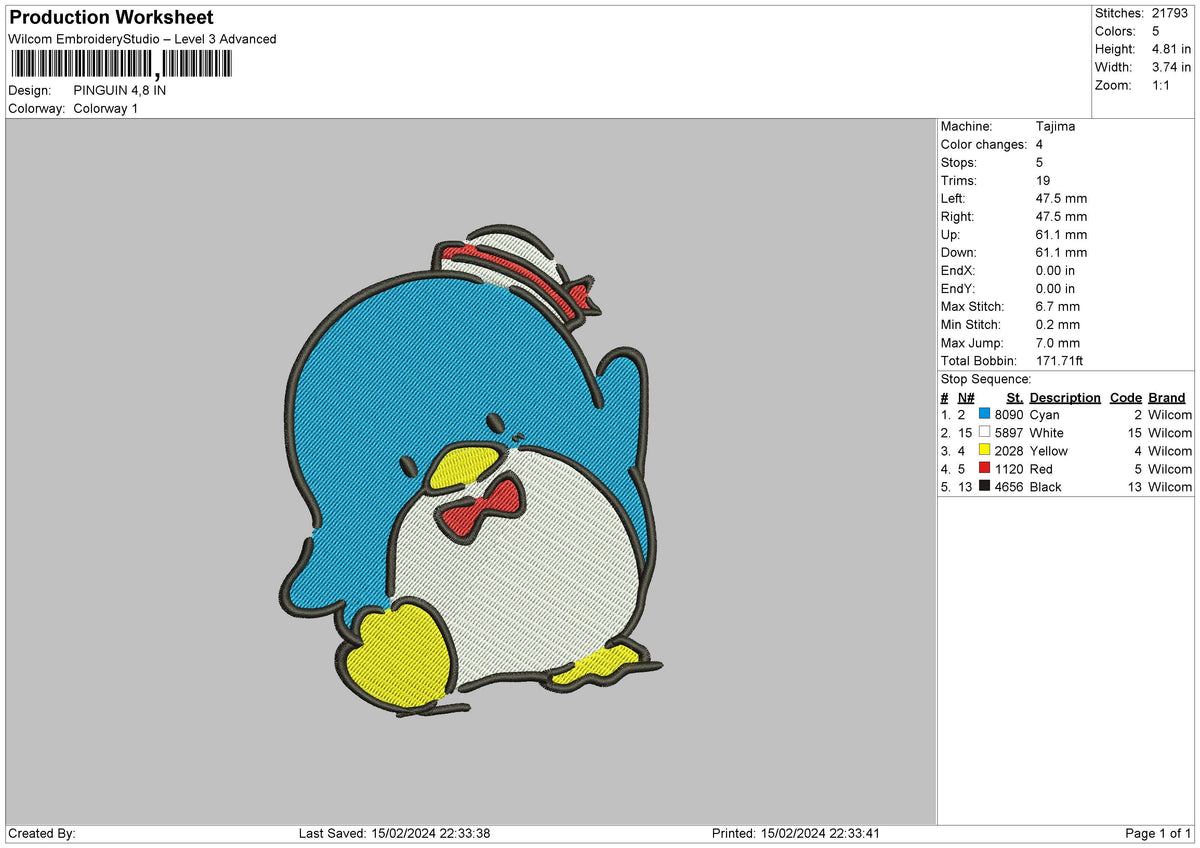Screen dimensions: 1200x848
Task: Click 'Page 1 of 1' in the footer
Action: pos(1158,833)
